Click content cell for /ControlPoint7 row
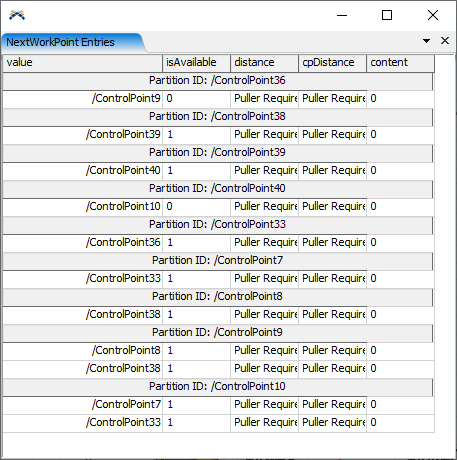 point(401,405)
